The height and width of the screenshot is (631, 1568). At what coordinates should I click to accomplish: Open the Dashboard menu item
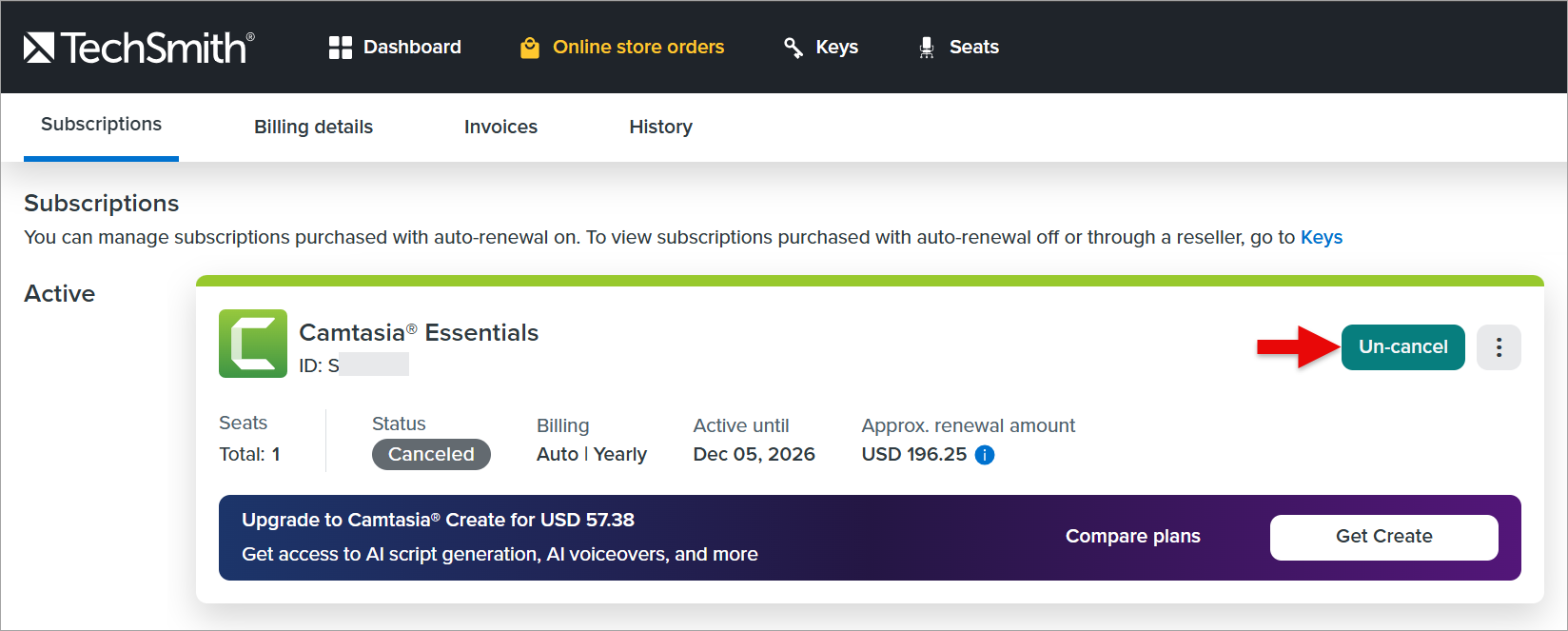(x=412, y=48)
